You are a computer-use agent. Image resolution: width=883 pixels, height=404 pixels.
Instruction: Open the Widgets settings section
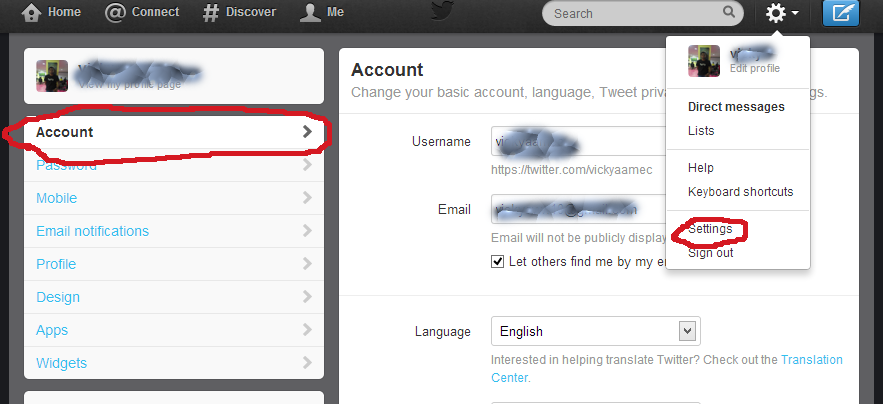pos(174,363)
